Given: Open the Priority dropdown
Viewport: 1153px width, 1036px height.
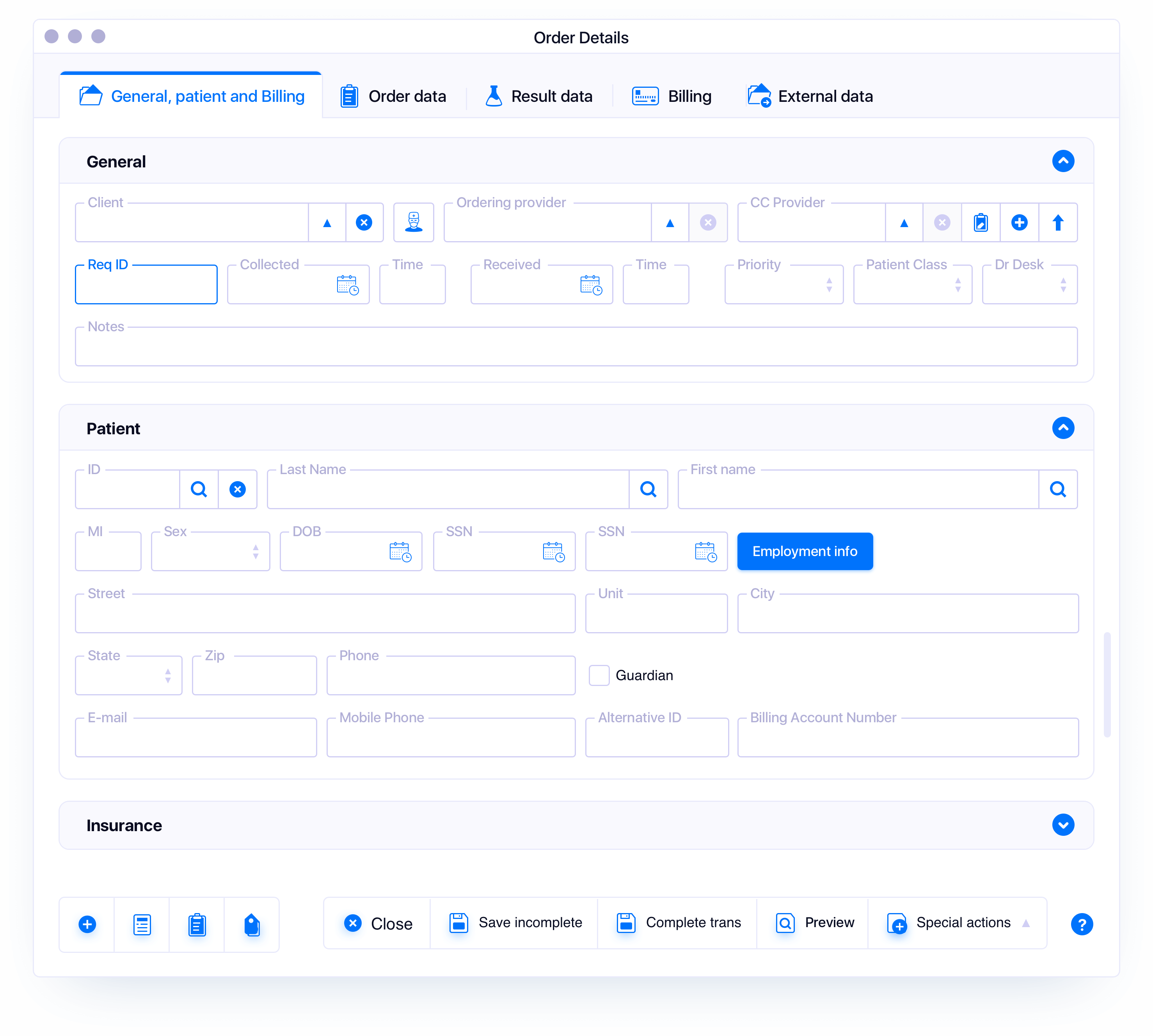Looking at the screenshot, I should pos(783,284).
